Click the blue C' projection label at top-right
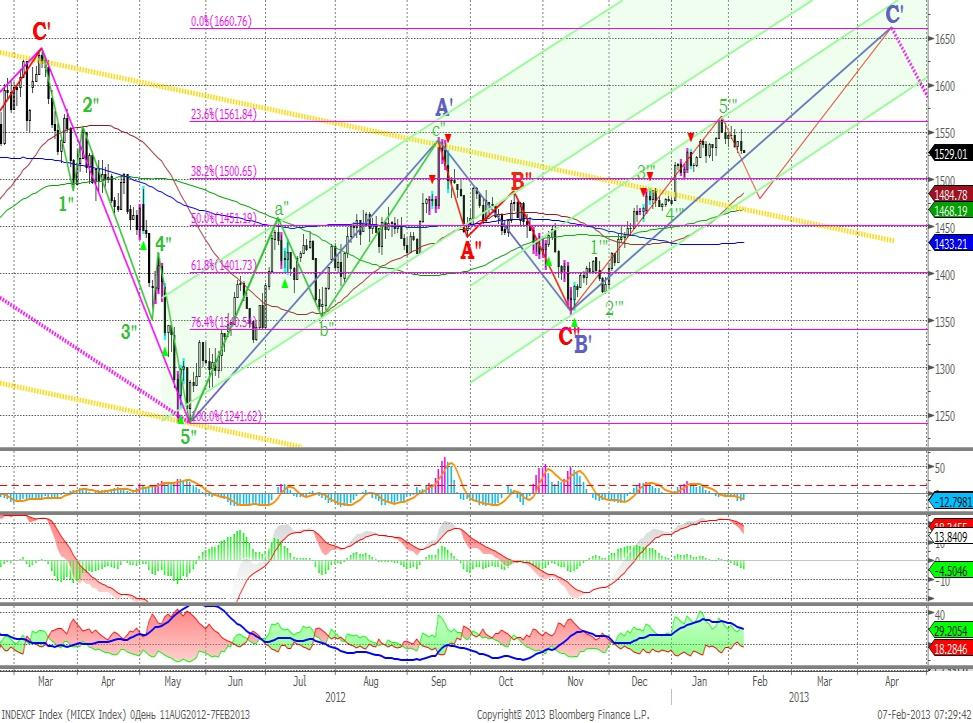This screenshot has width=973, height=723. [895, 14]
